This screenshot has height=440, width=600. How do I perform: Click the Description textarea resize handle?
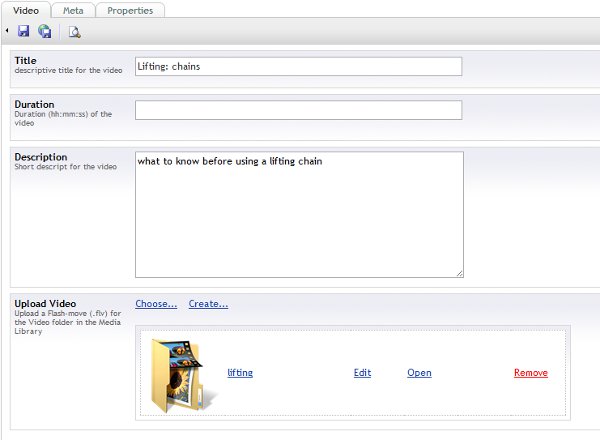(x=460, y=273)
